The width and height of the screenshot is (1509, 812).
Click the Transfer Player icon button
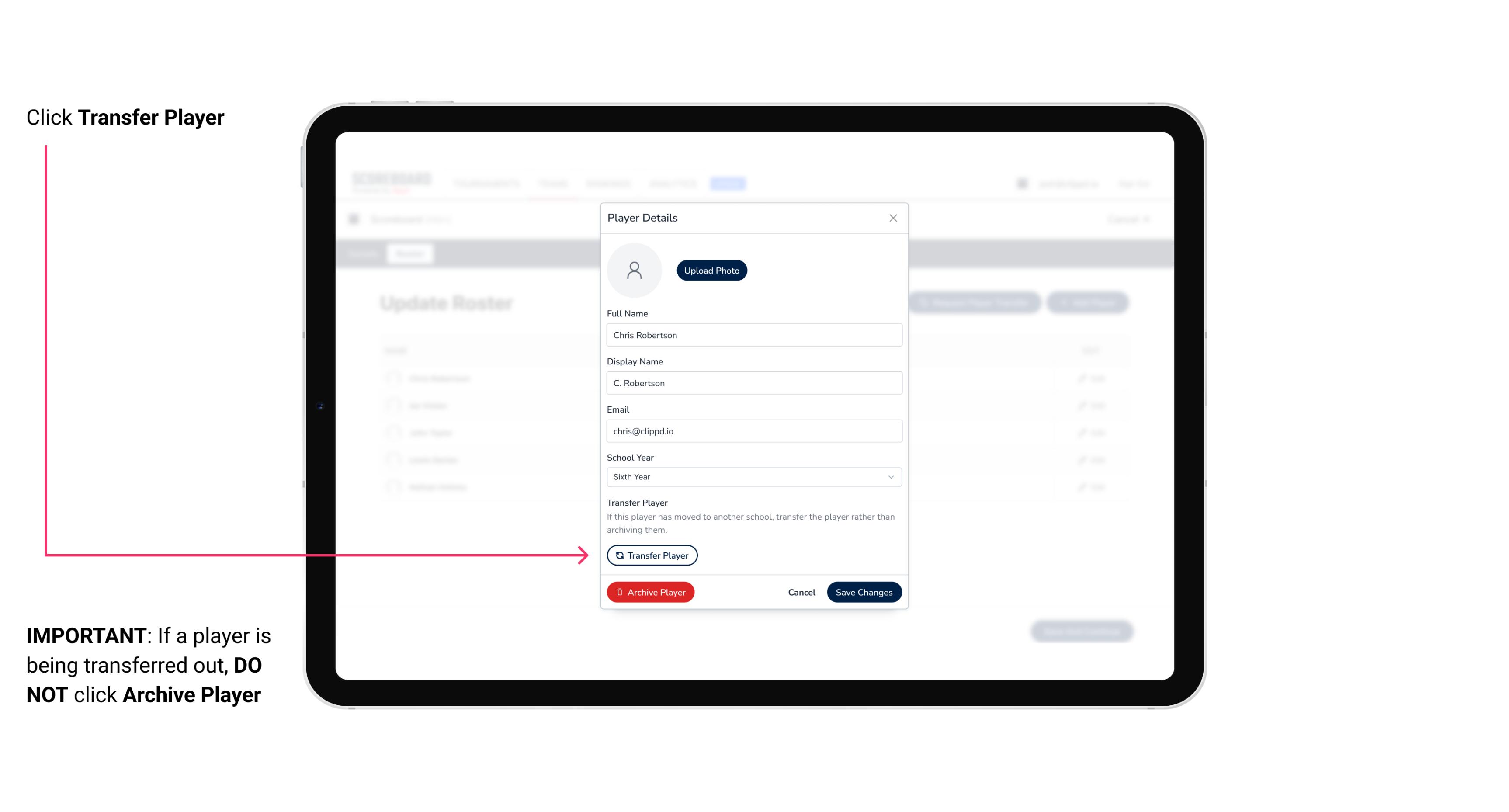pos(651,555)
